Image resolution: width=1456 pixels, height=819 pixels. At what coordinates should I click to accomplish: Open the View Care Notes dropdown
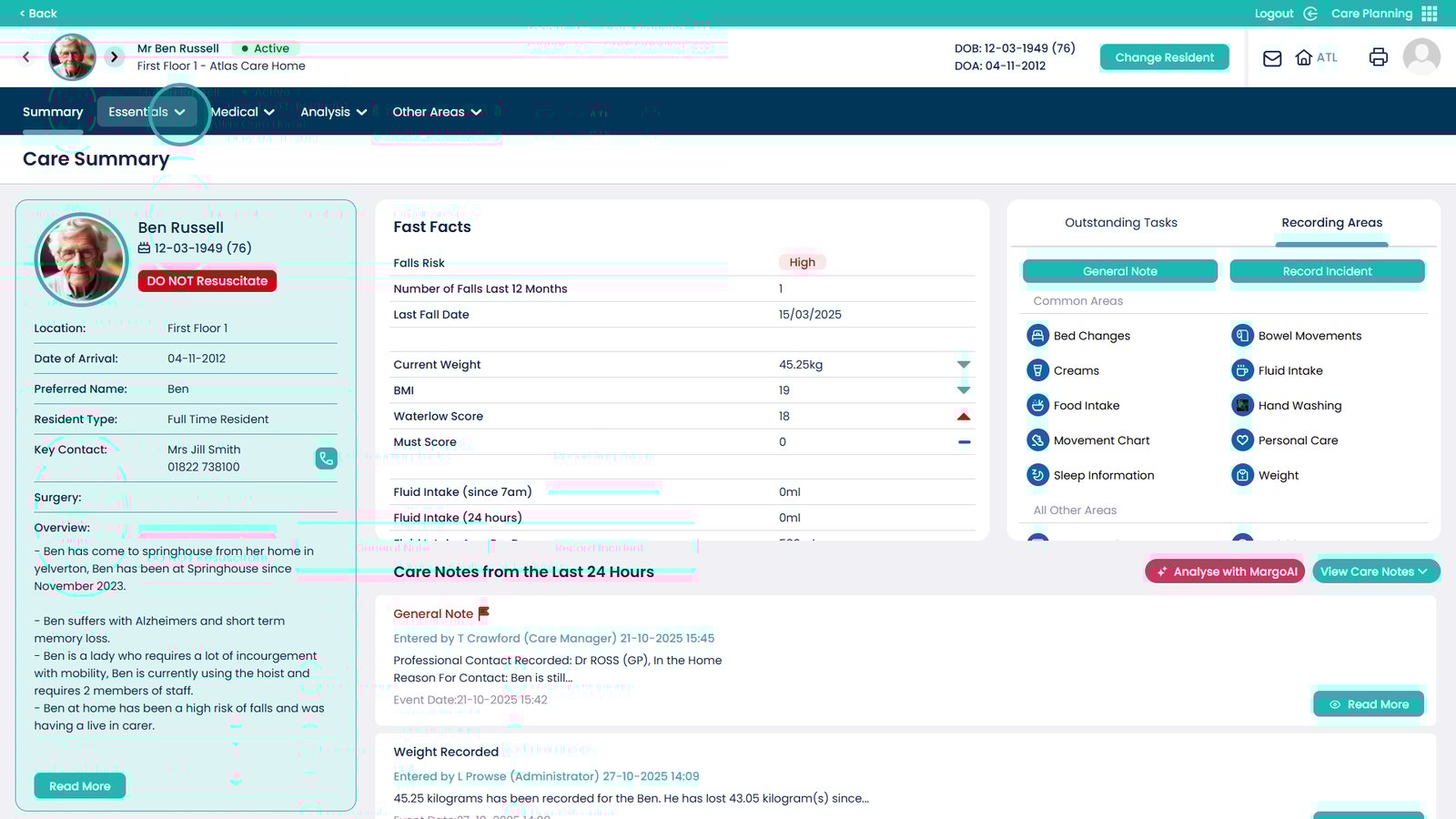click(x=1375, y=571)
